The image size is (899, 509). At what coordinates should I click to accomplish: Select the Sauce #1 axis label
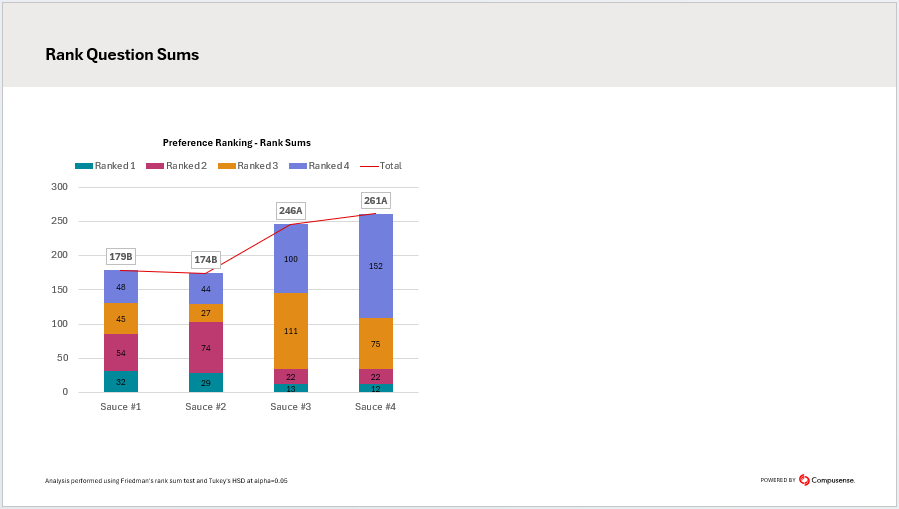(x=121, y=407)
